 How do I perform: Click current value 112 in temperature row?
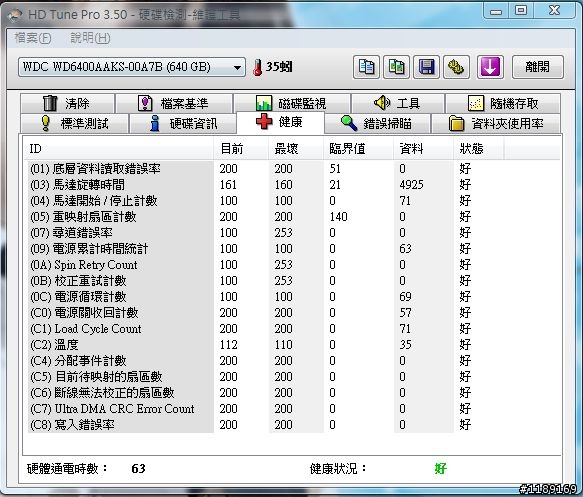[228, 345]
